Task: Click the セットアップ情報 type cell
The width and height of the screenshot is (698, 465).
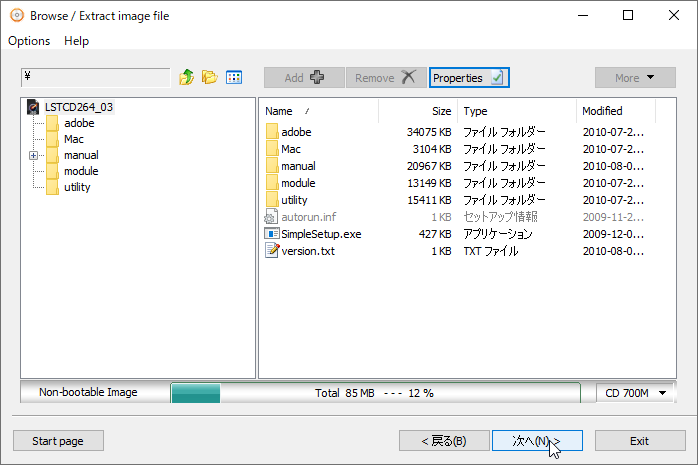Action: click(500, 217)
